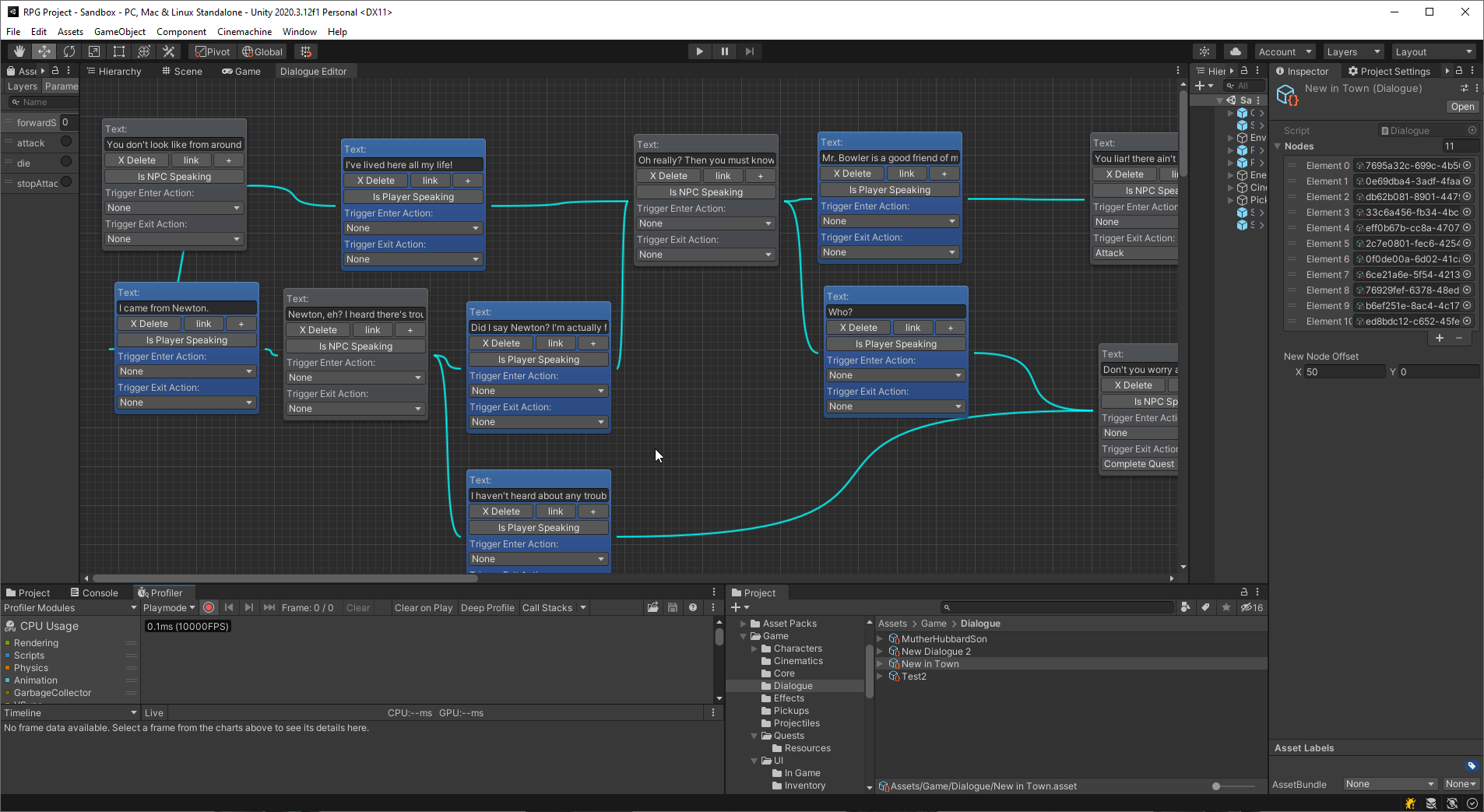The height and width of the screenshot is (812, 1484).
Task: Open the cloud services icon
Action: [1235, 51]
